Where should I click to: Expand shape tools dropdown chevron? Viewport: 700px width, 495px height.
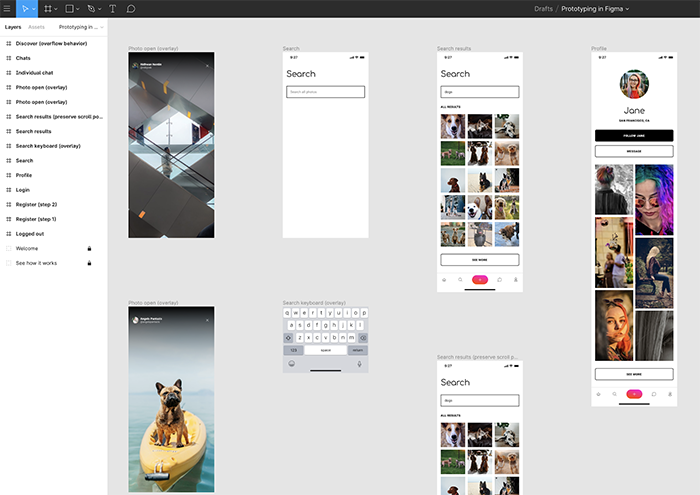(78, 9)
